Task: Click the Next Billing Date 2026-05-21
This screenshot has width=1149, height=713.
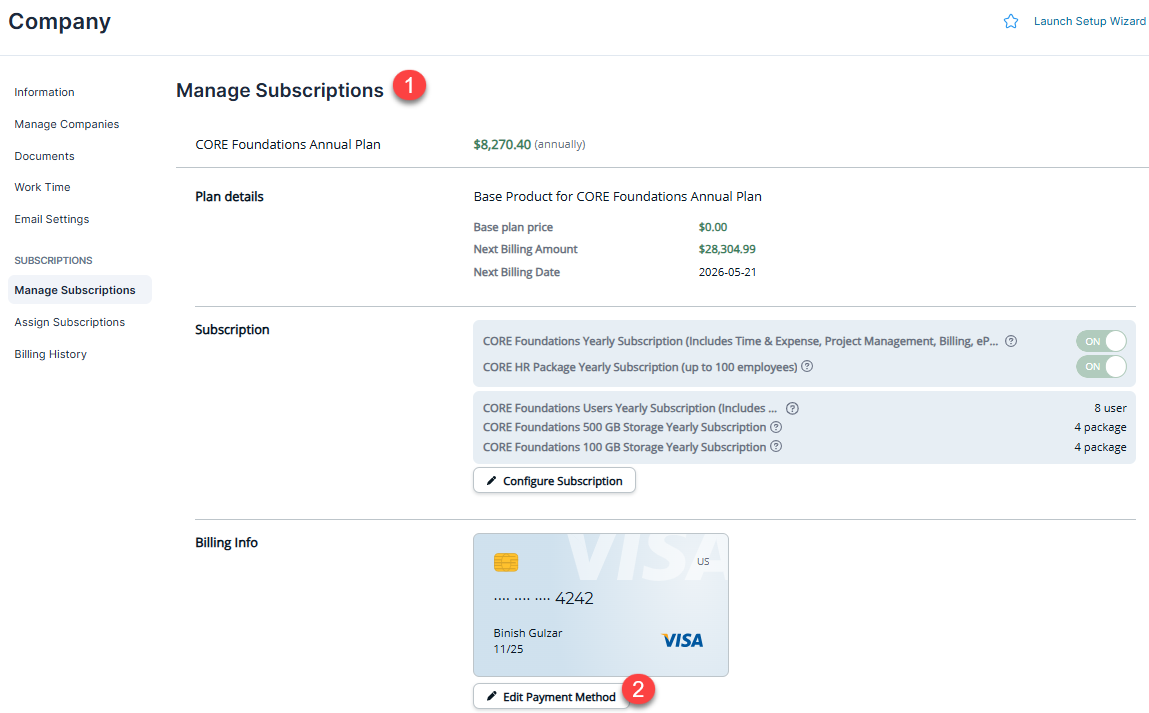Action: (x=728, y=272)
